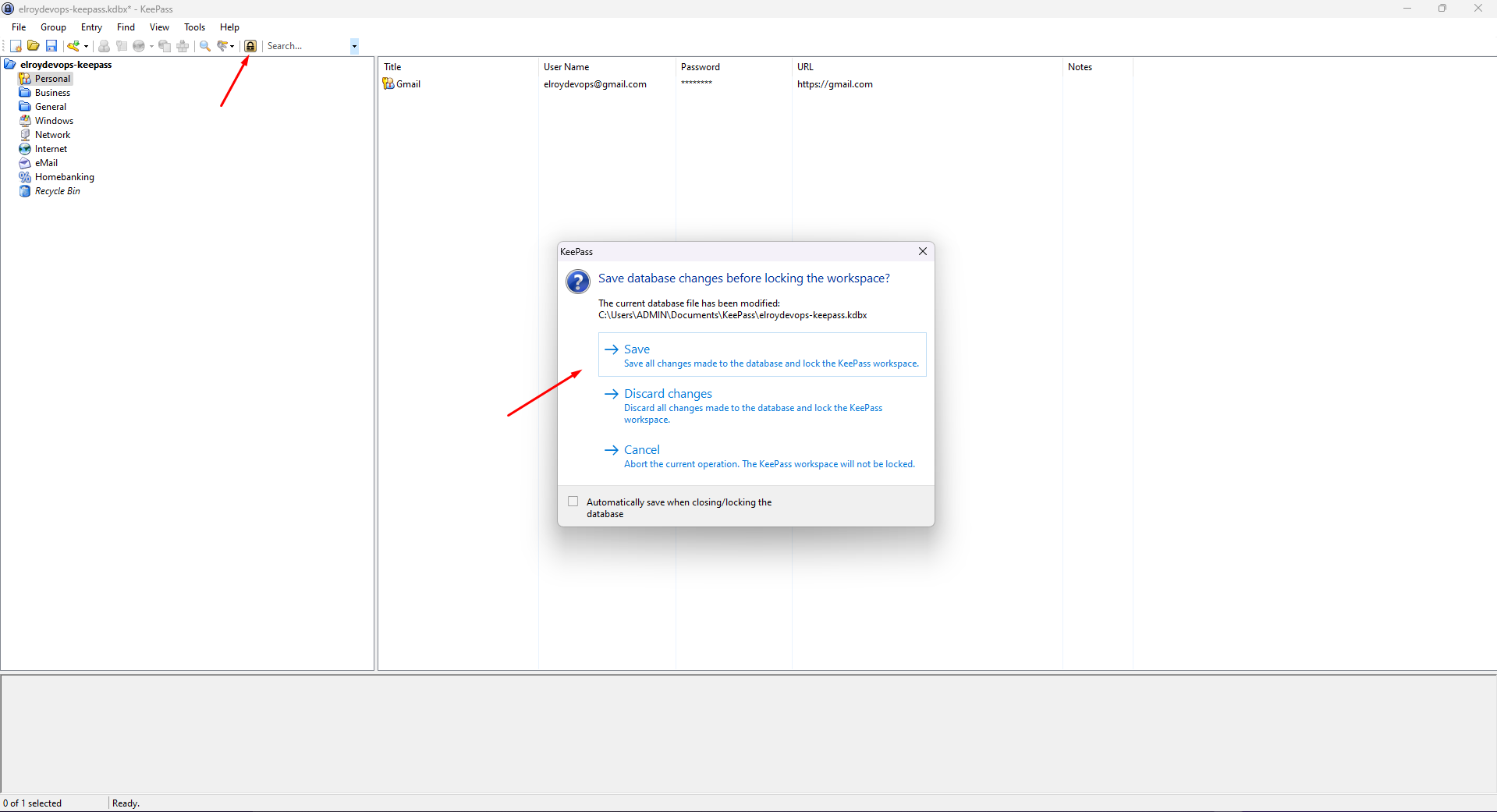The image size is (1497, 812).
Task: Click the Perform Auto-Type toolbar icon
Action: pos(183,46)
